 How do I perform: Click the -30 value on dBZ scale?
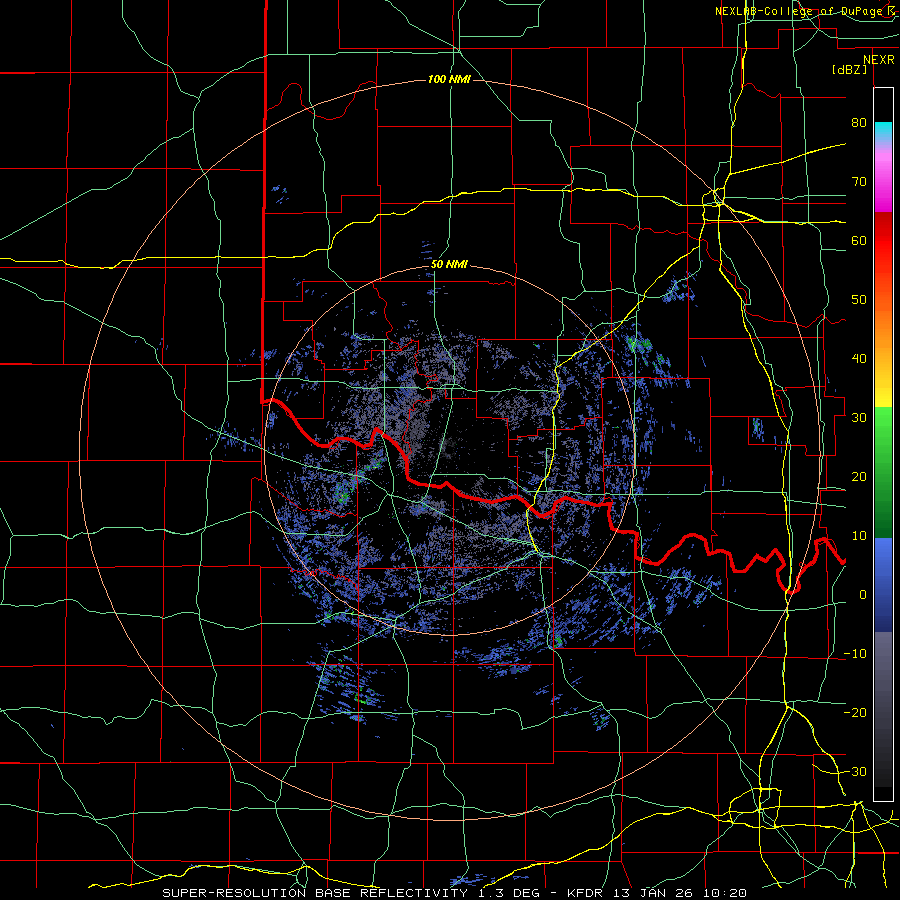pyautogui.click(x=855, y=771)
